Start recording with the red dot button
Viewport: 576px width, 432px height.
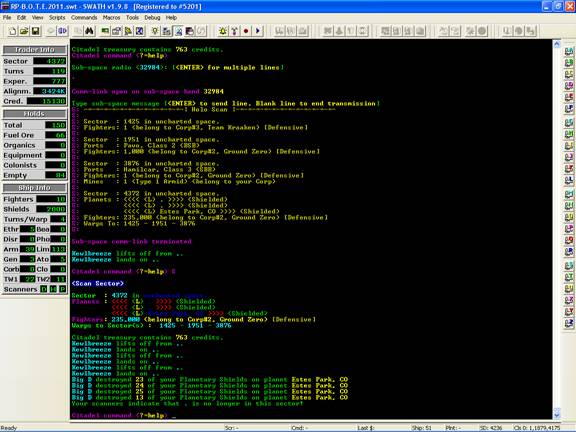(x=246, y=31)
